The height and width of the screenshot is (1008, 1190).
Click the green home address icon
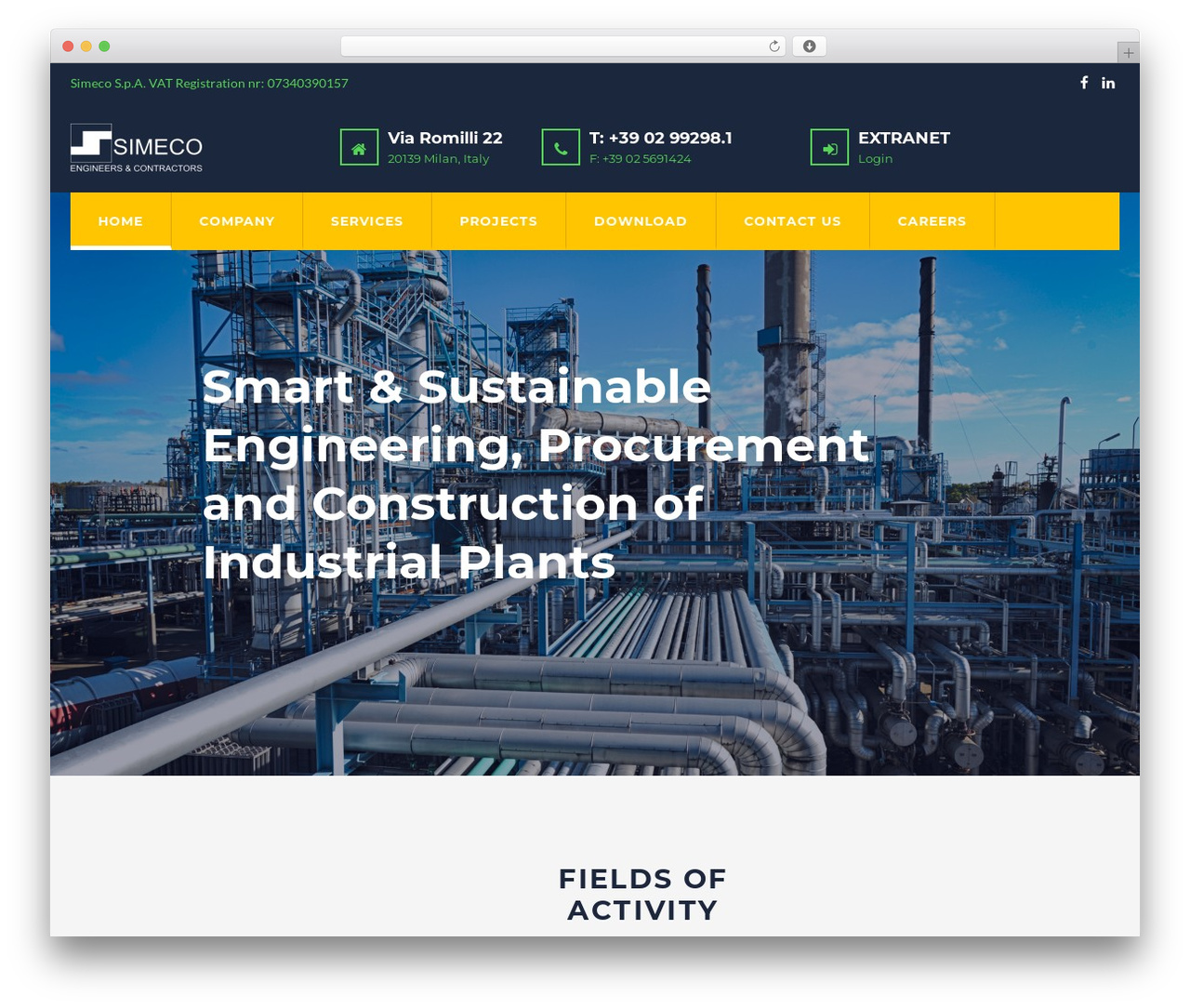pos(359,147)
